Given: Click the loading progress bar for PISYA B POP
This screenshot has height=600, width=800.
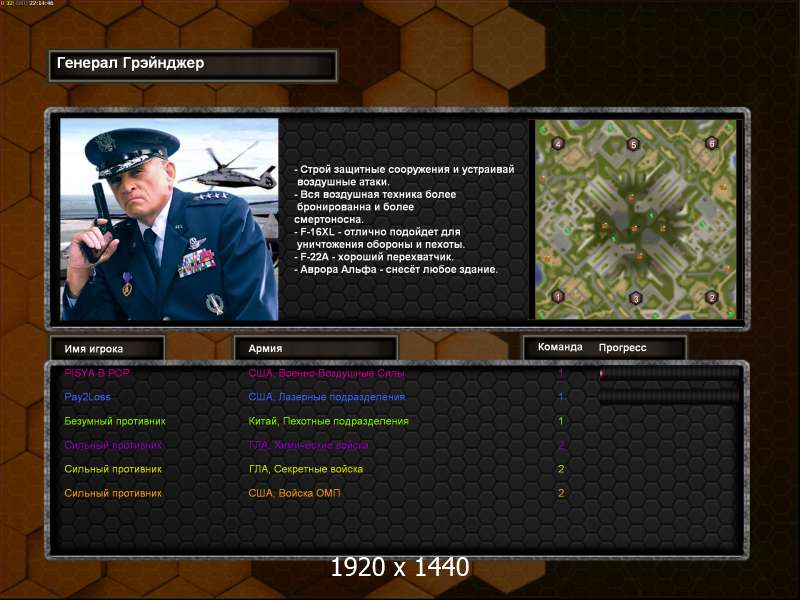Looking at the screenshot, I should (x=669, y=373).
